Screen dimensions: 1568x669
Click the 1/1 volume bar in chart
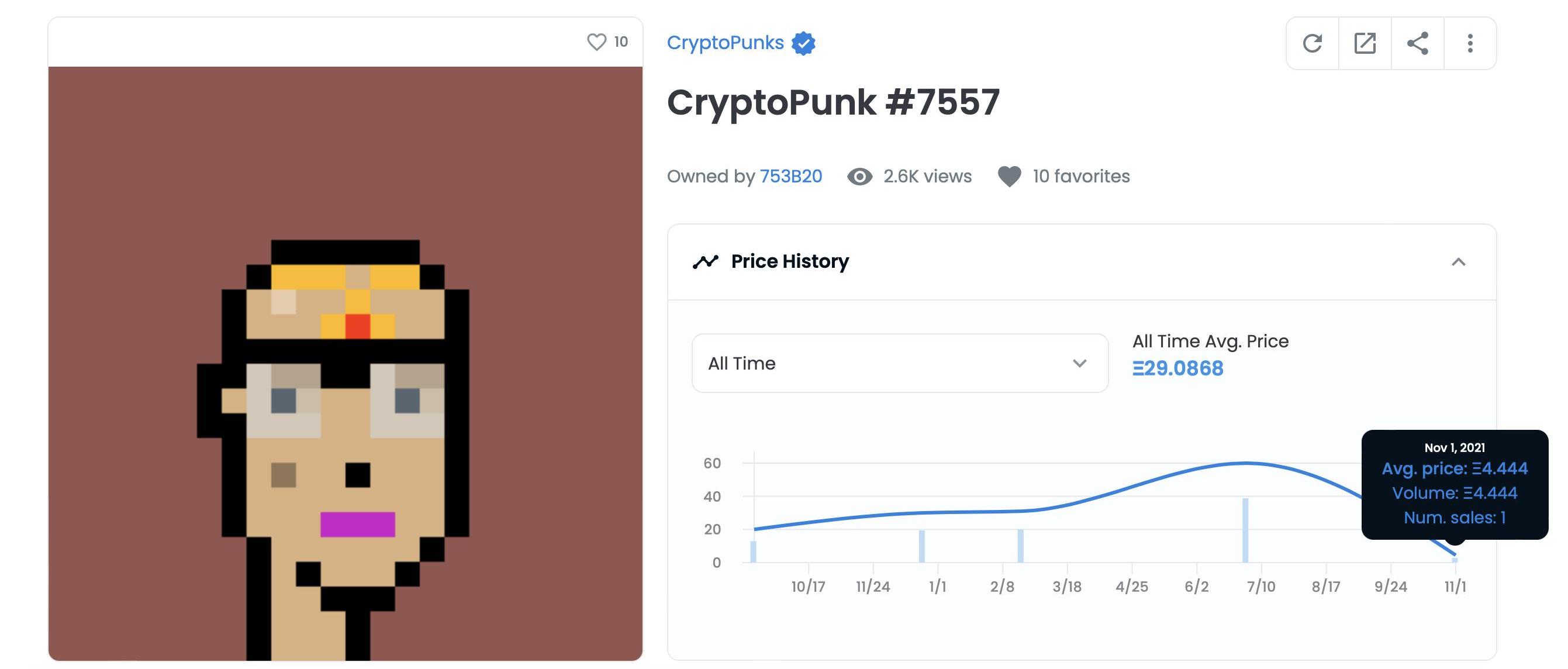[x=921, y=546]
